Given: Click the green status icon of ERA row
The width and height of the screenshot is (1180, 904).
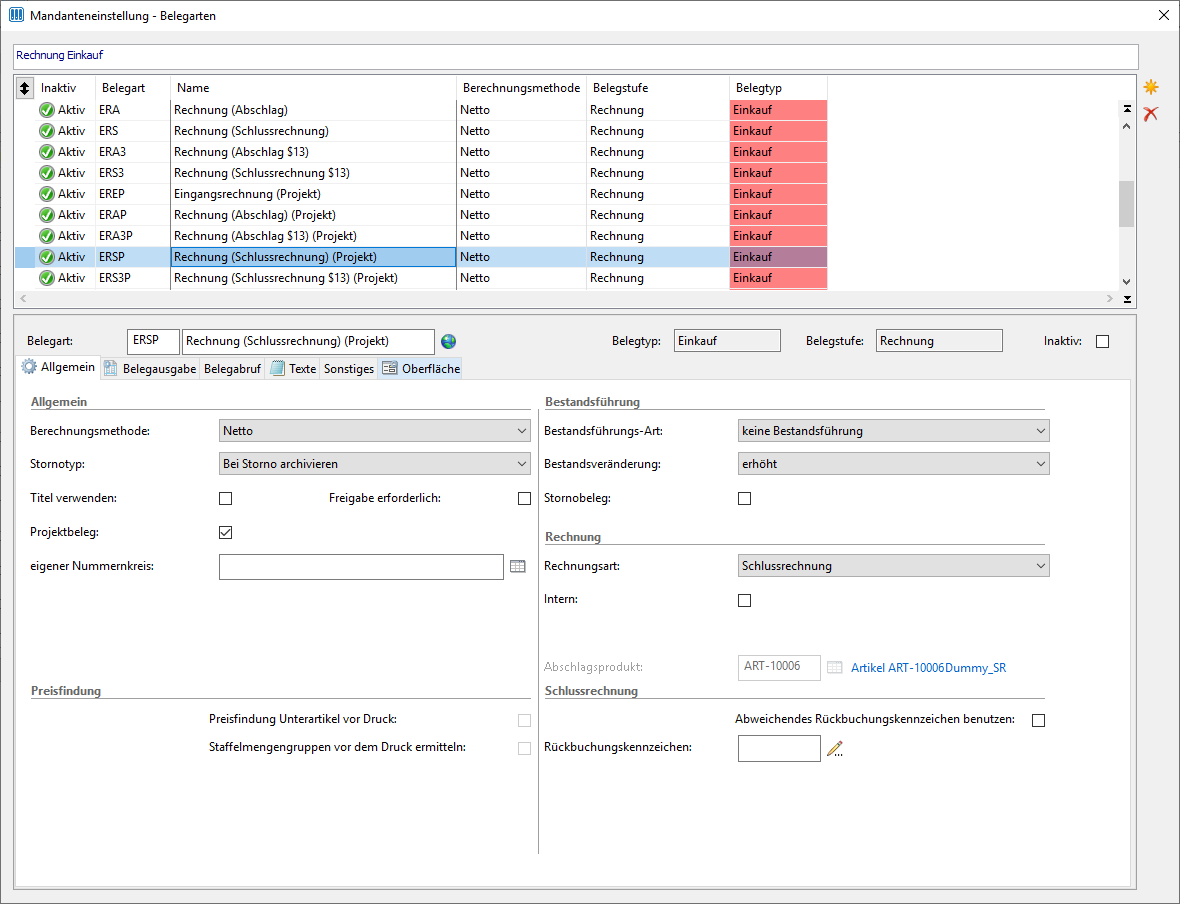Looking at the screenshot, I should (47, 110).
